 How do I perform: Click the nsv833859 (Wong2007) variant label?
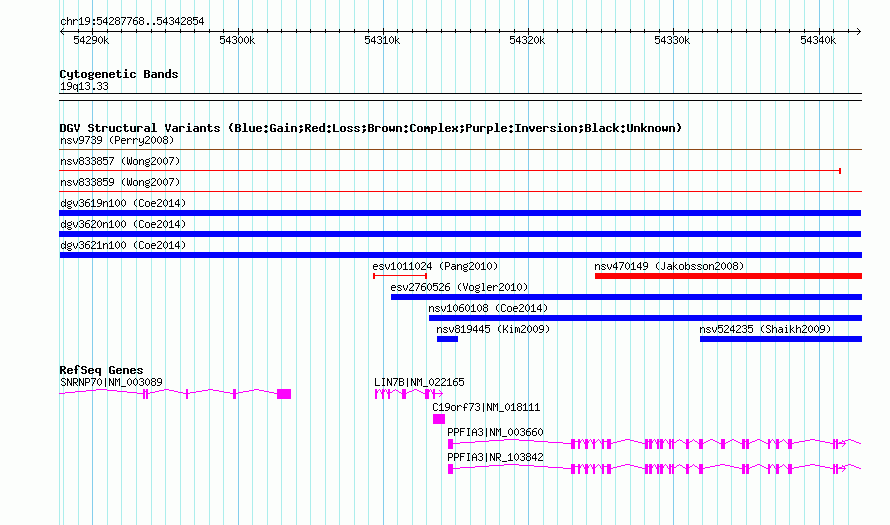coord(120,182)
